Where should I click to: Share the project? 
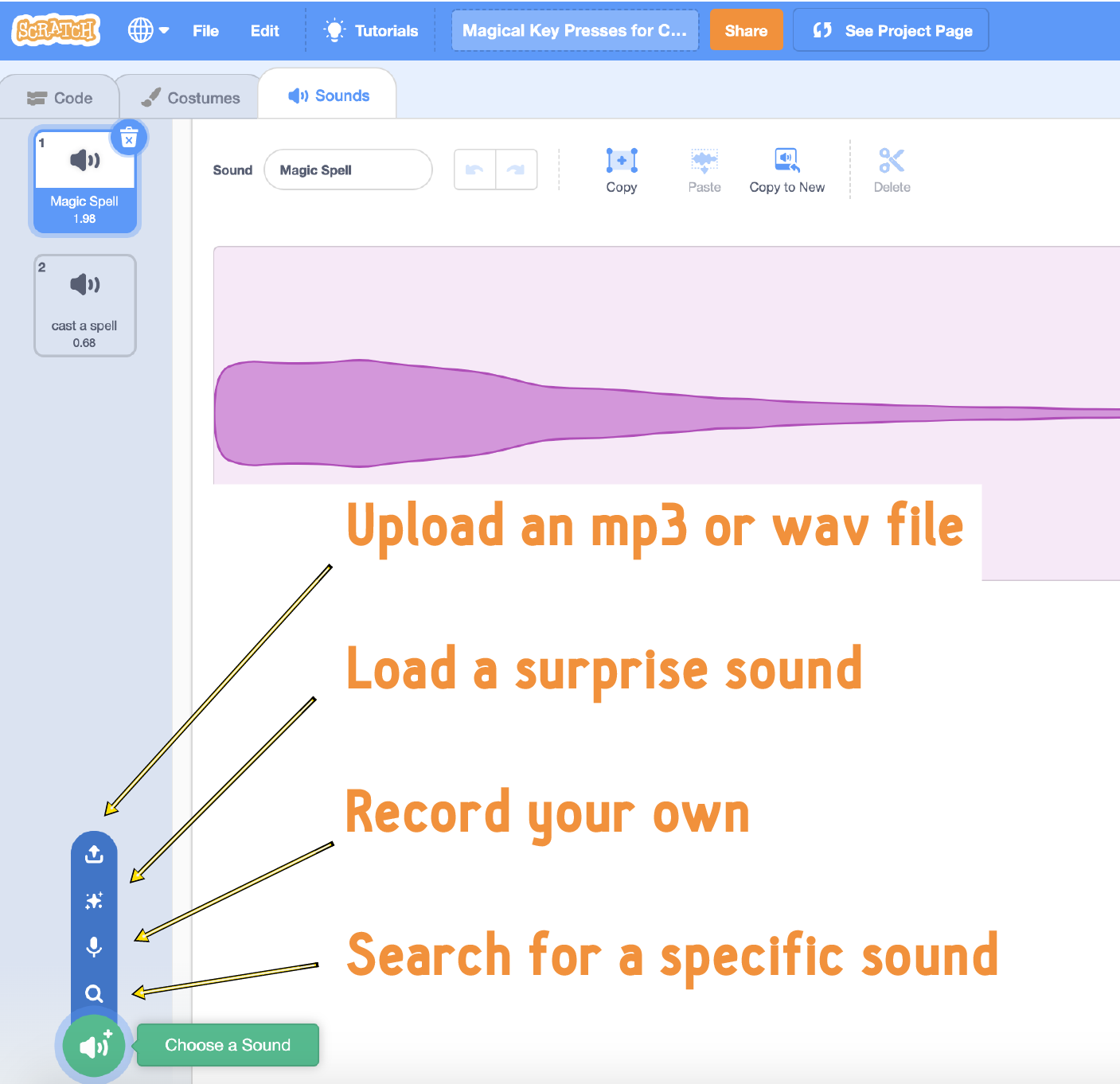point(745,30)
